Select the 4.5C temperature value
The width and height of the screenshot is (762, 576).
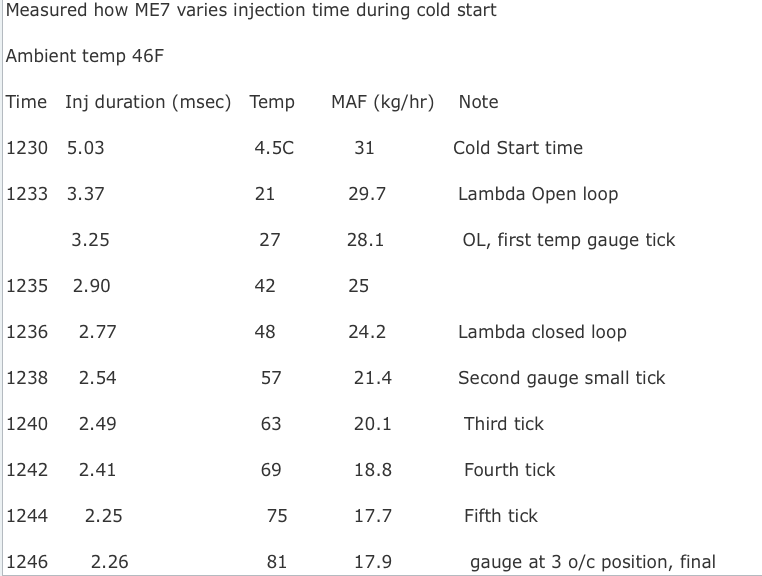coord(274,148)
